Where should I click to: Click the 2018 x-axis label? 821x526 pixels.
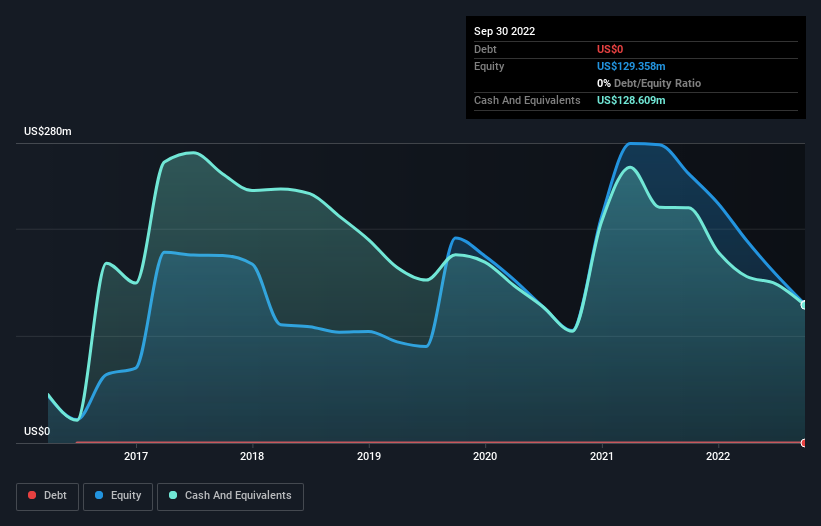tap(252, 456)
